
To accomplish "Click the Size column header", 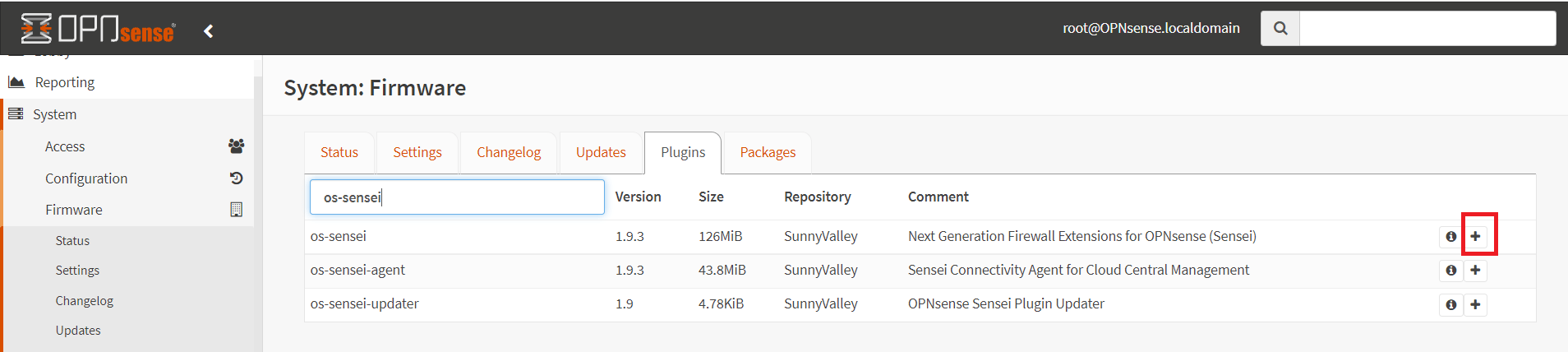I will point(711,197).
